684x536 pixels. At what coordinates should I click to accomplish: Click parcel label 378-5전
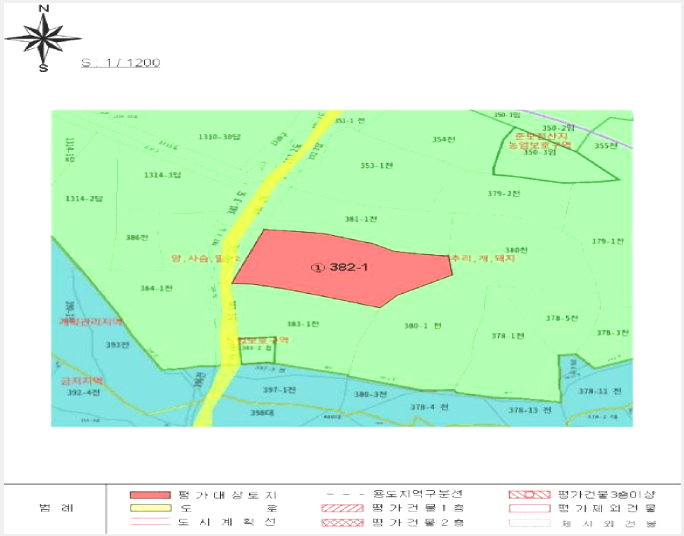pyautogui.click(x=562, y=318)
